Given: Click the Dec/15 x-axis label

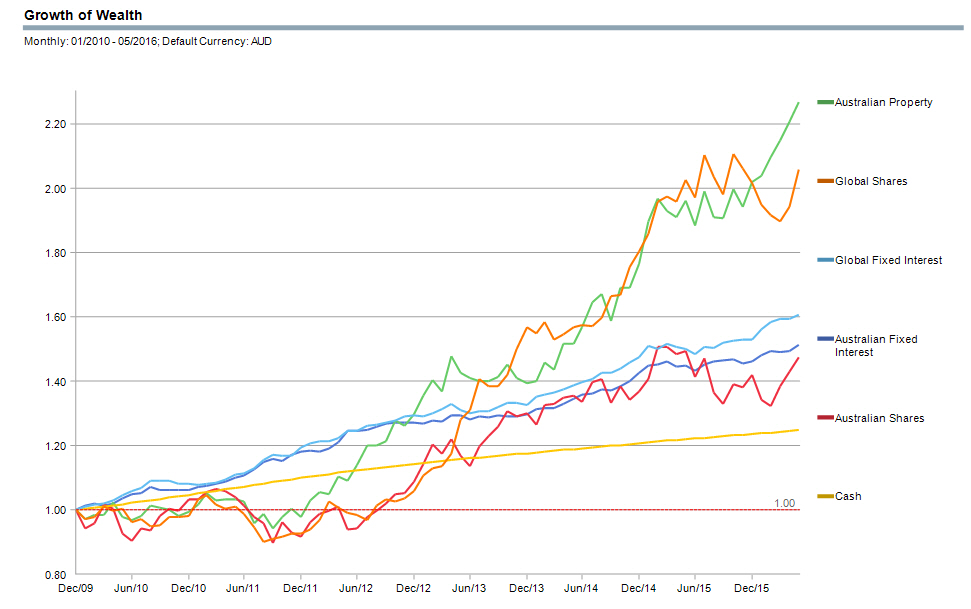Looking at the screenshot, I should pyautogui.click(x=752, y=588).
